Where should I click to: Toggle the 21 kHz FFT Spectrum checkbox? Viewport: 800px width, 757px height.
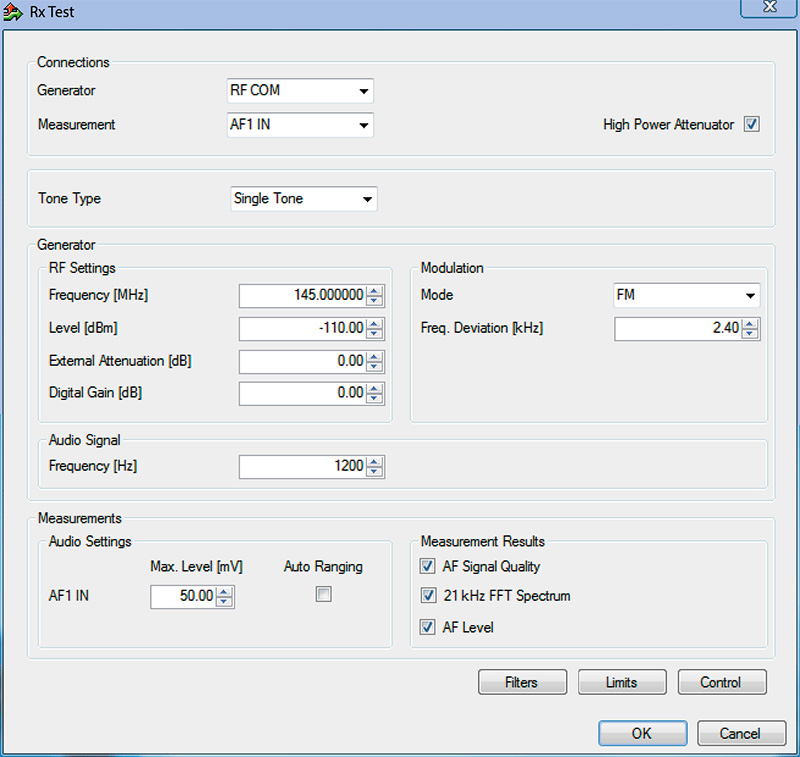428,597
